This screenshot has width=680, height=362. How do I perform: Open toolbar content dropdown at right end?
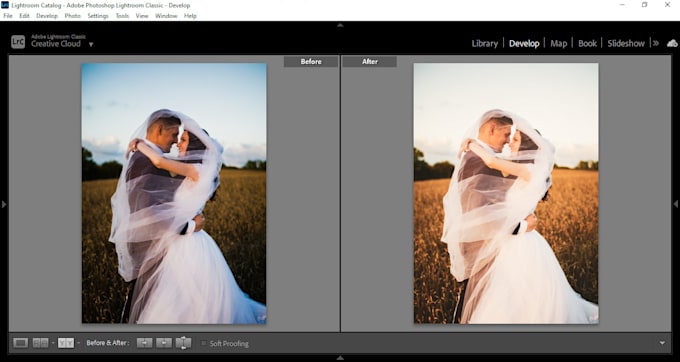pos(662,343)
